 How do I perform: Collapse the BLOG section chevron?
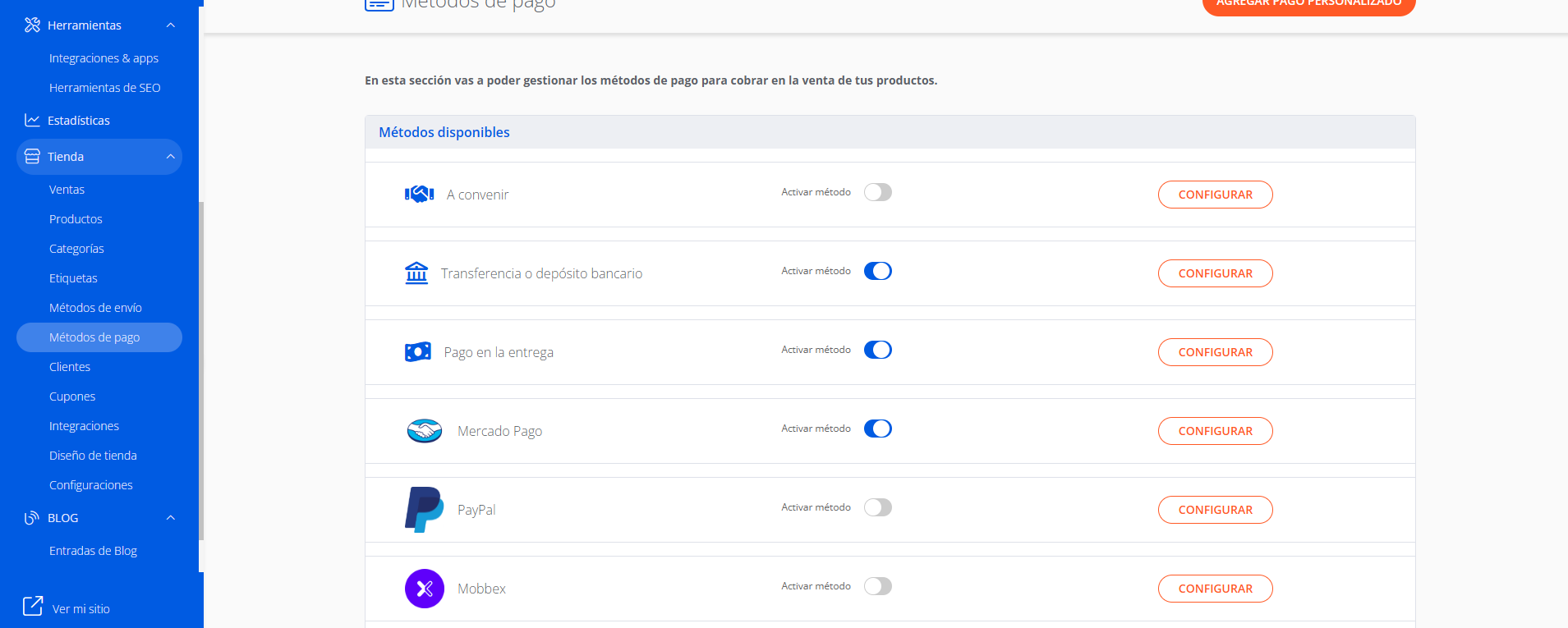[x=171, y=517]
